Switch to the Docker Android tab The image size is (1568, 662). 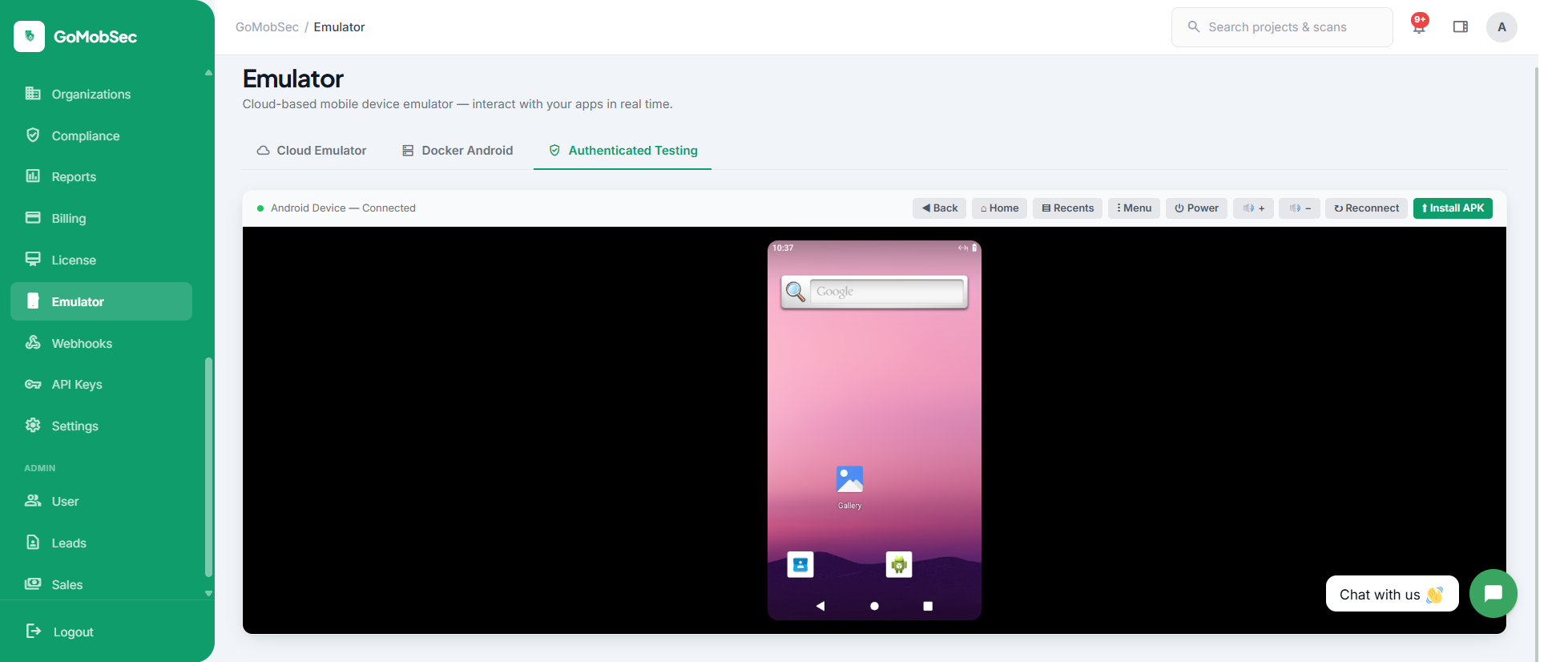click(x=458, y=150)
